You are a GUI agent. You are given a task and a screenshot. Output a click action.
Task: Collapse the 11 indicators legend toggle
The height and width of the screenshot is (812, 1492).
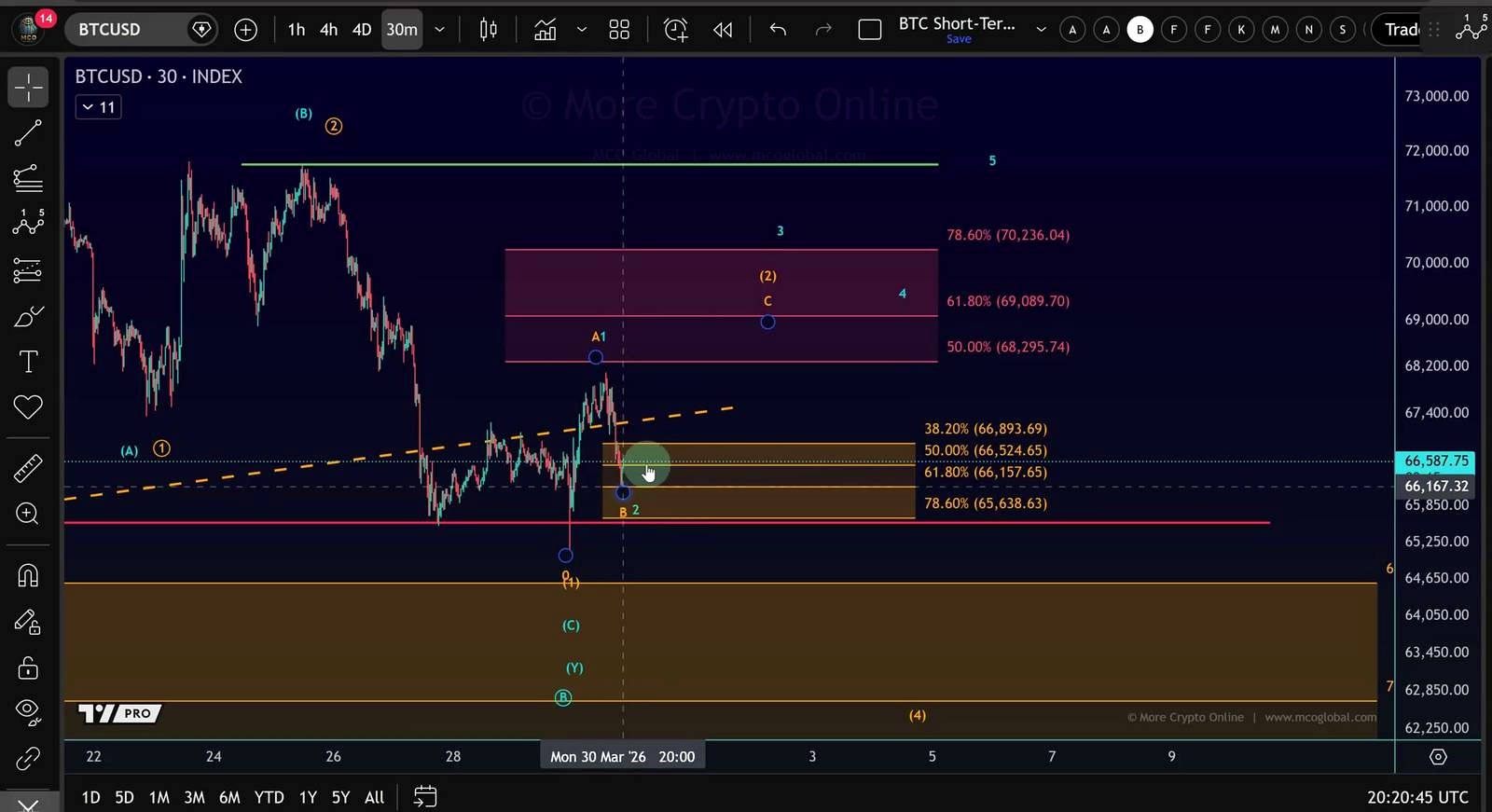pos(98,107)
